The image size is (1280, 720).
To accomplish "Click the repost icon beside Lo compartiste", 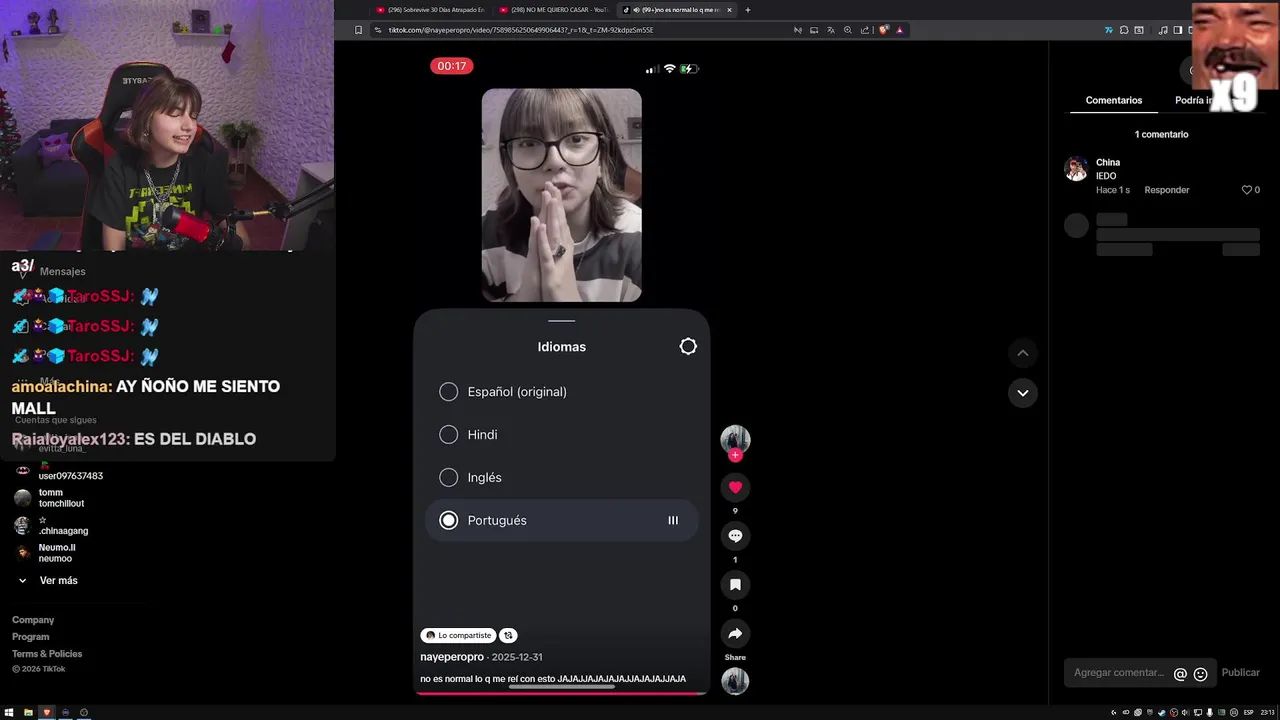I will coord(508,635).
